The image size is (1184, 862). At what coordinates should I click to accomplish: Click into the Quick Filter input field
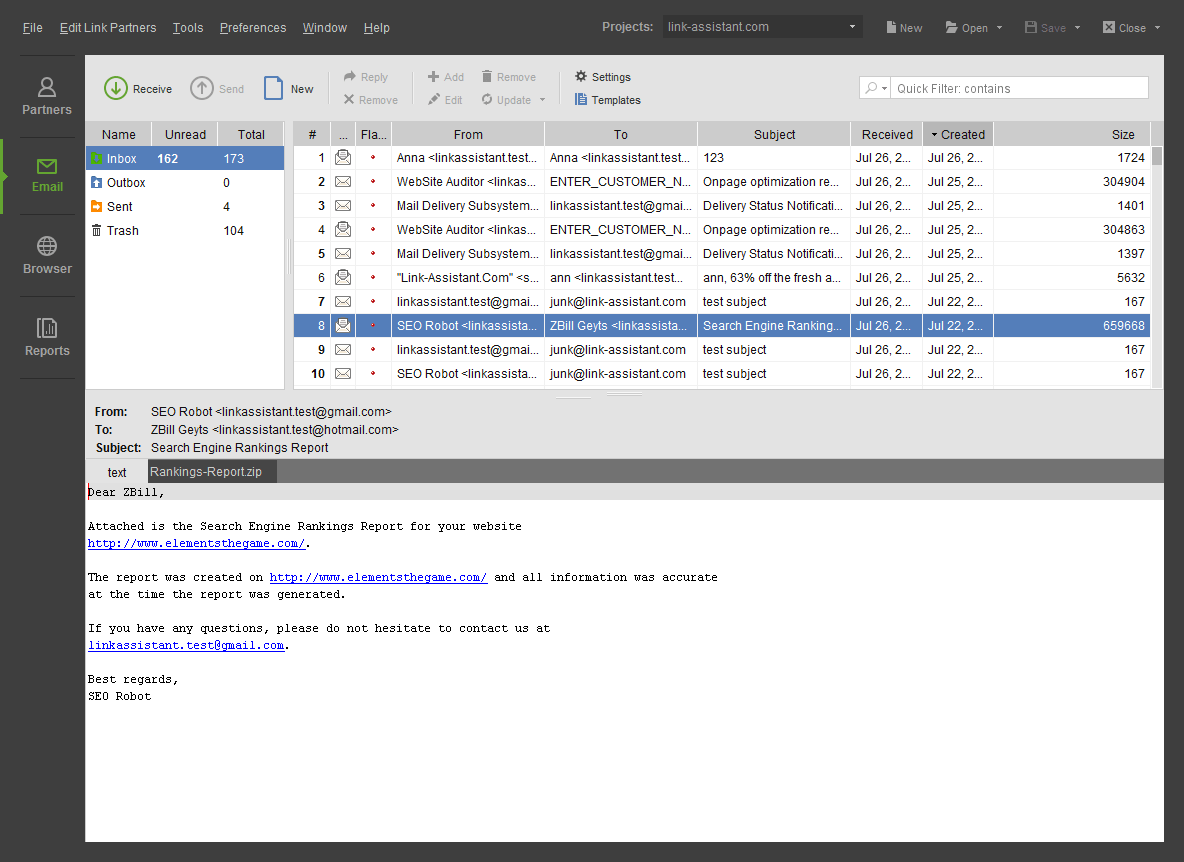[x=1018, y=88]
